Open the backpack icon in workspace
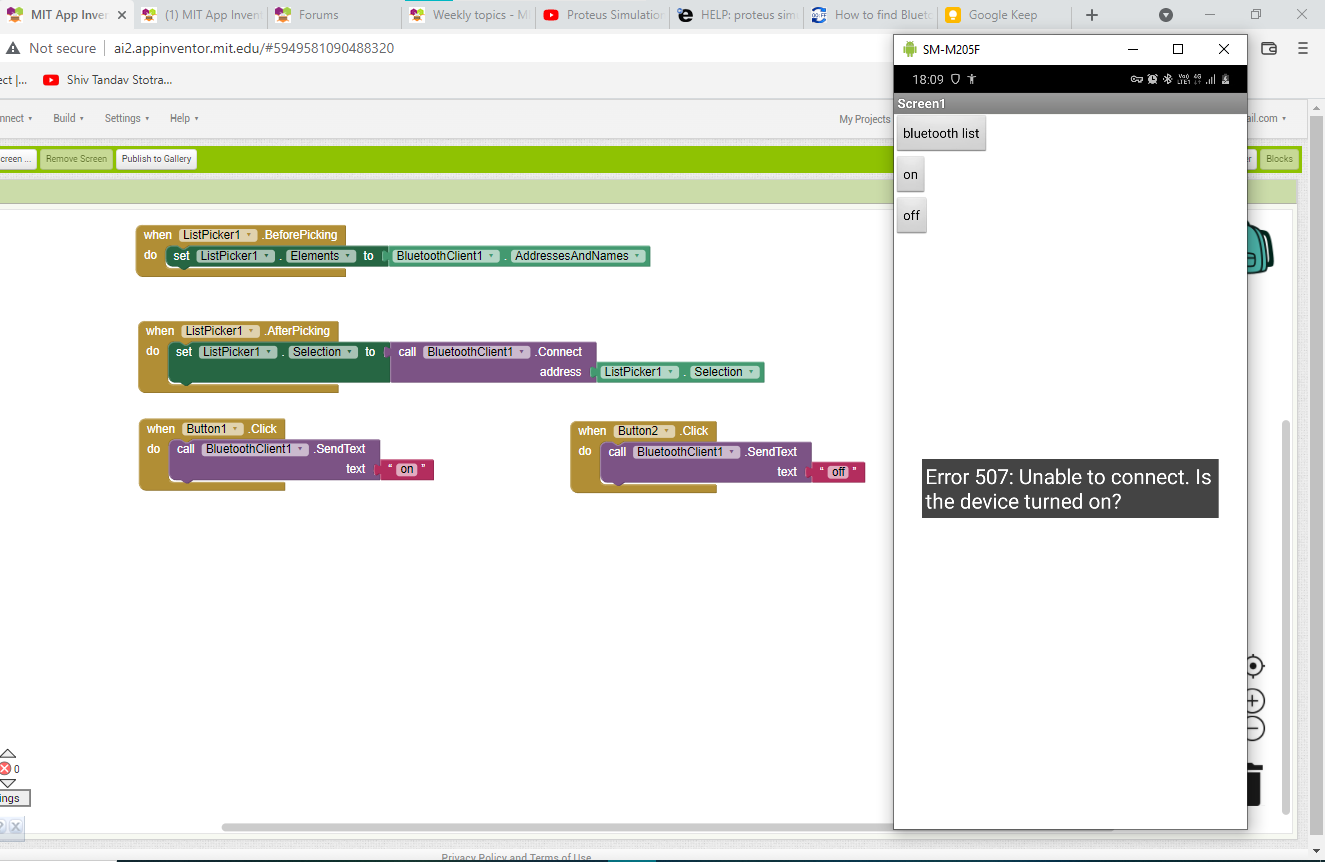Screen dimensions: 1325x862 click(x=1260, y=248)
